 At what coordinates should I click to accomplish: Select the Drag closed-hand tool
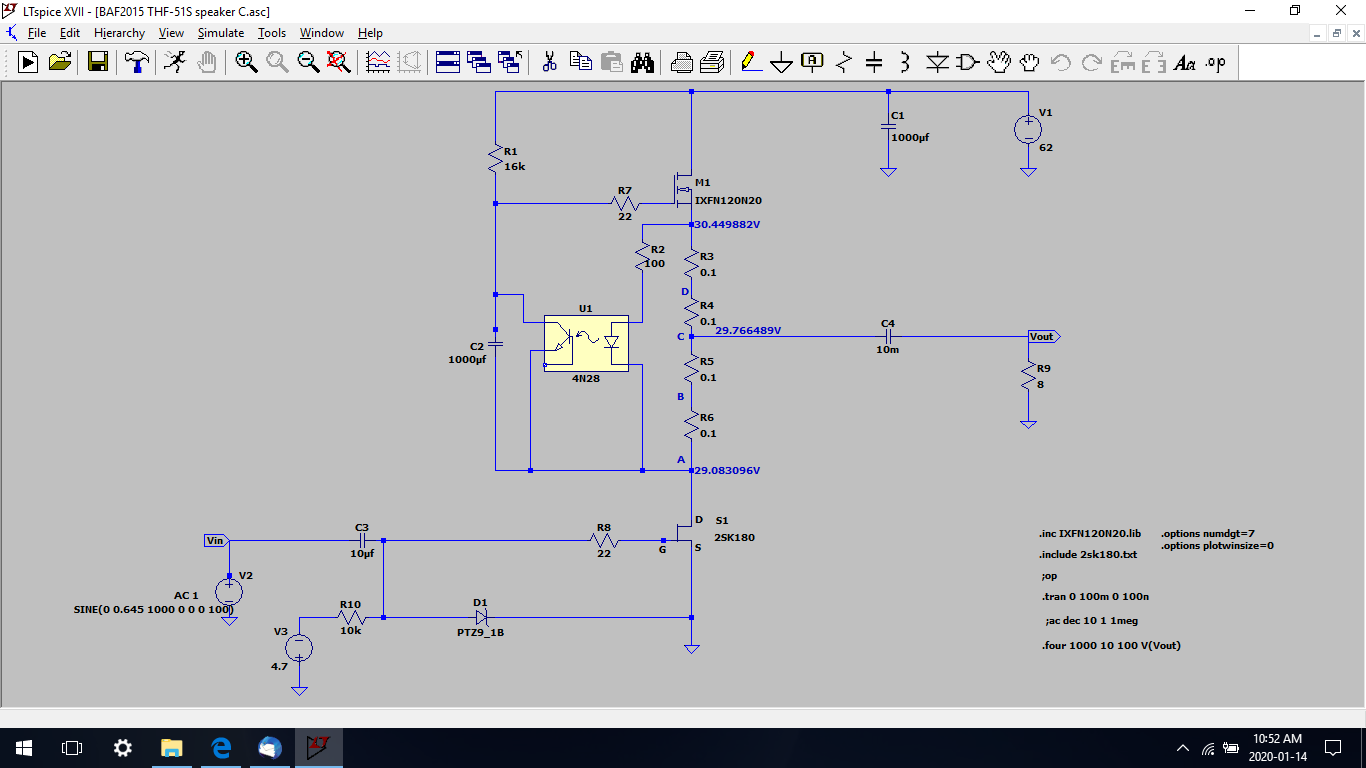(x=1030, y=62)
